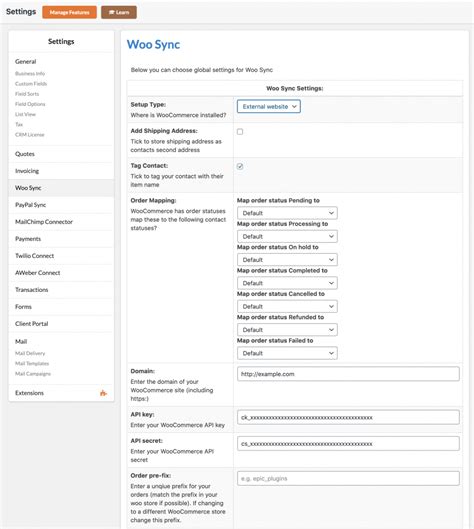Open Custom Fields settings
This screenshot has height=529, width=474.
31,84
